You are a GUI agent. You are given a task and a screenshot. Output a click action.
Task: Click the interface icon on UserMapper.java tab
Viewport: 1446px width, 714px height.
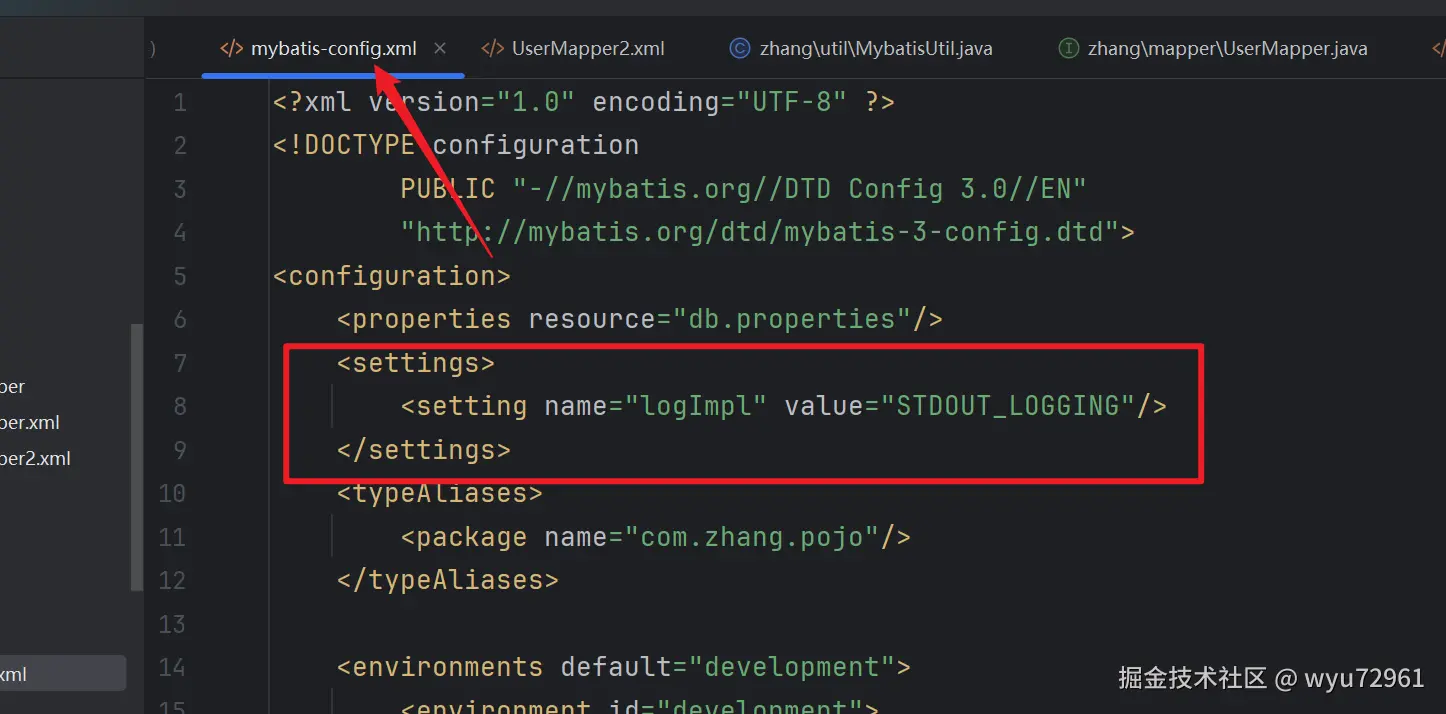pos(1068,49)
